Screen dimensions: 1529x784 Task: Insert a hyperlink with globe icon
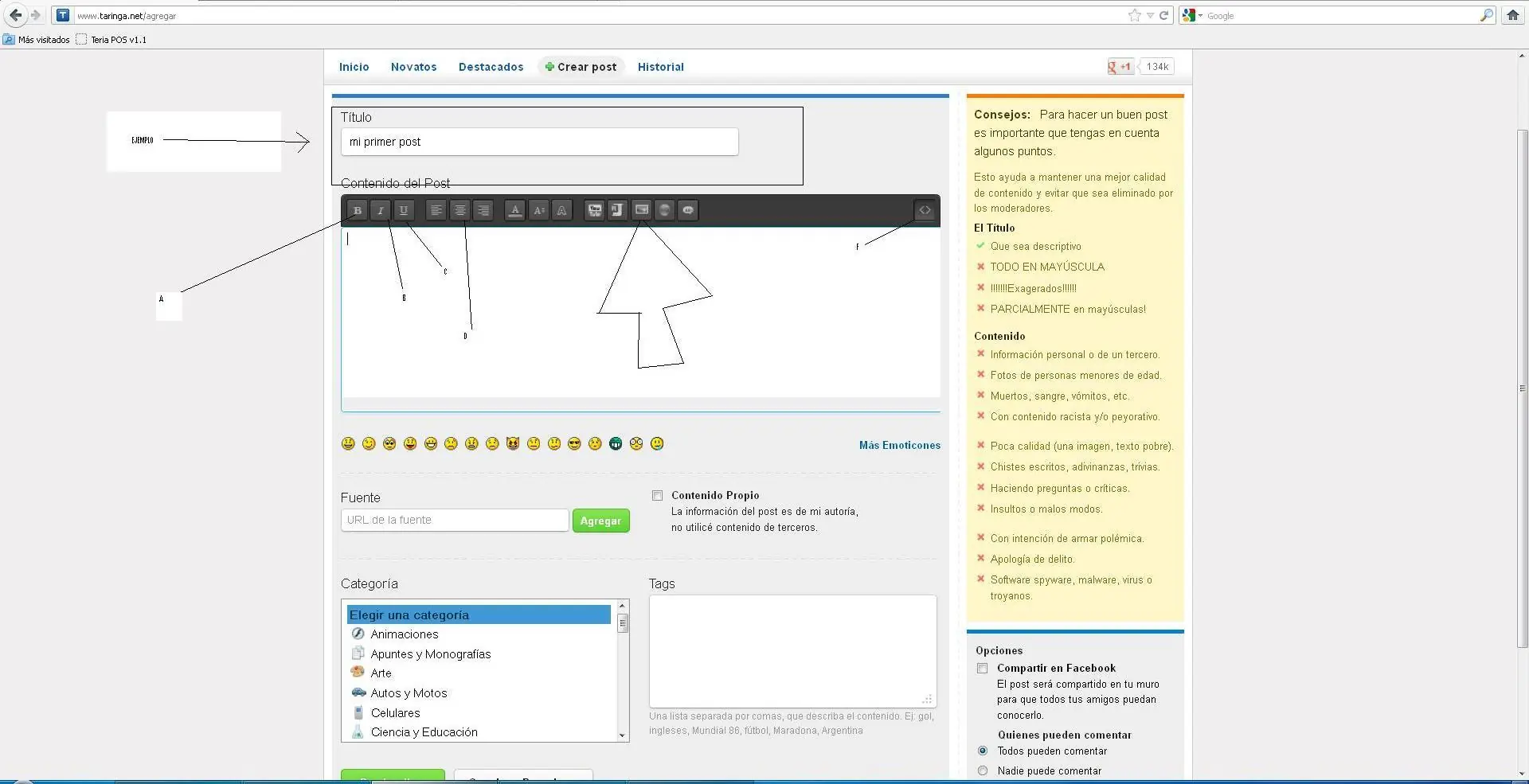(x=665, y=211)
